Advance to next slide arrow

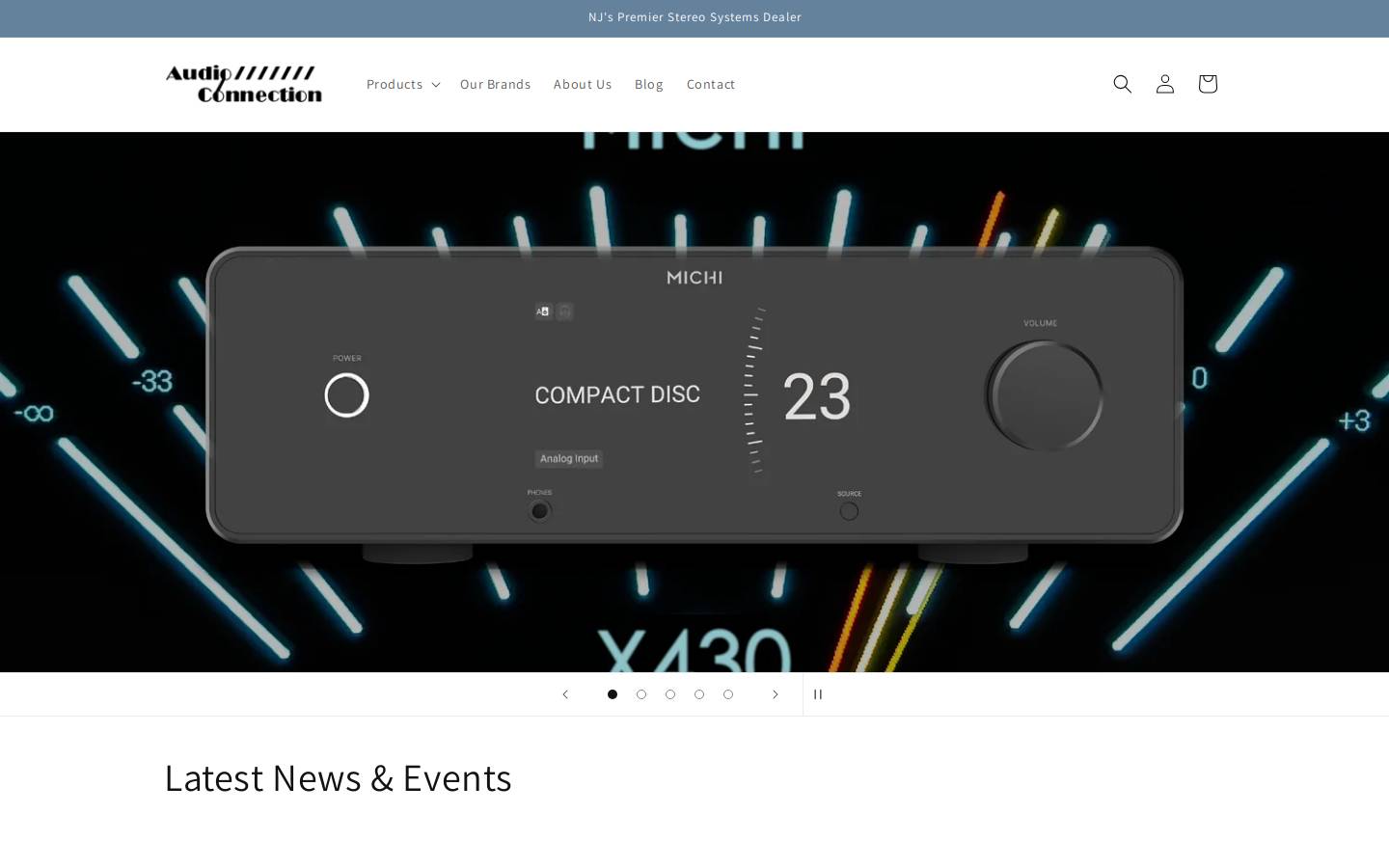775,694
